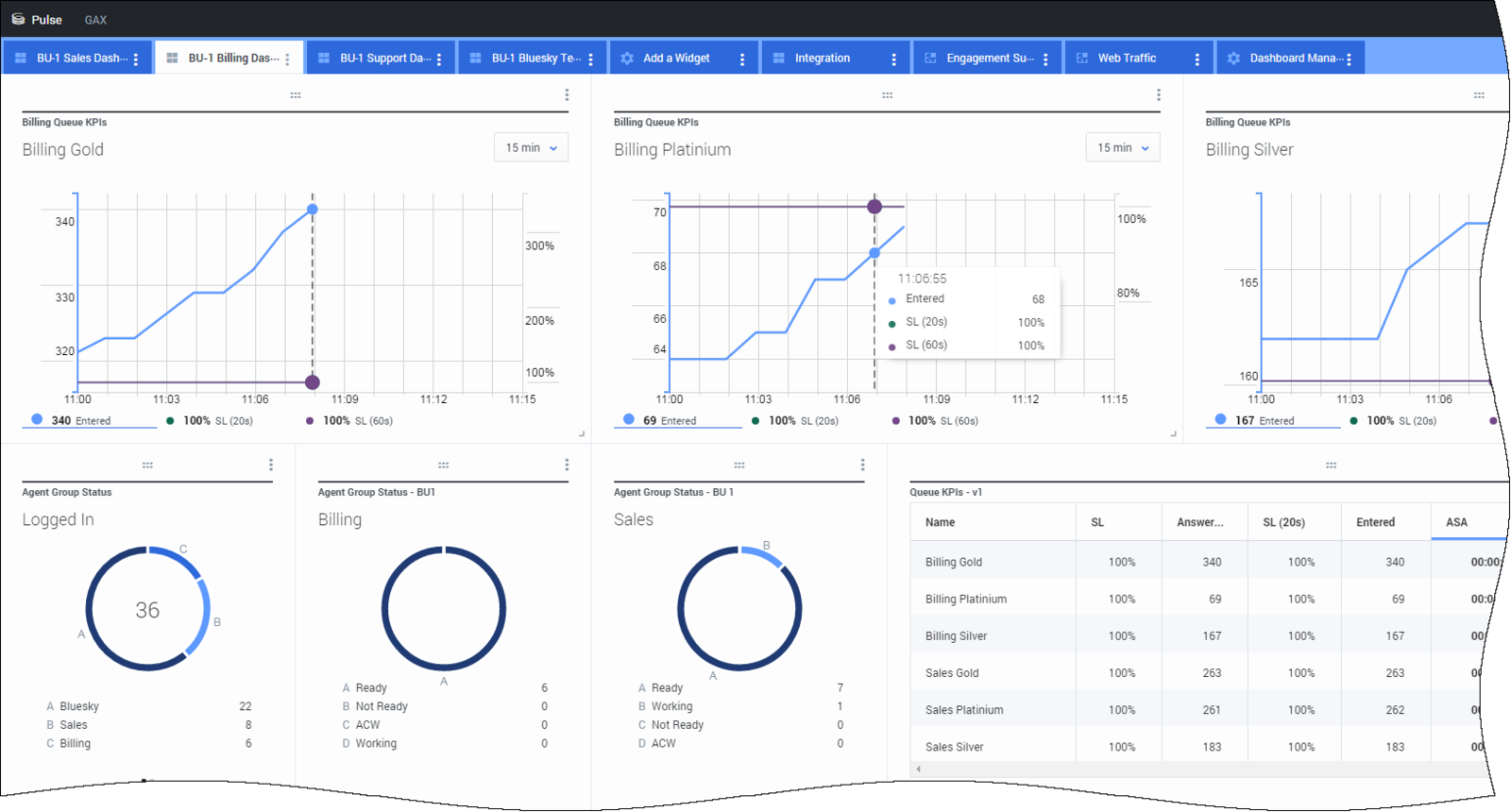Open options menu for Sales agent group widget

pos(862,465)
